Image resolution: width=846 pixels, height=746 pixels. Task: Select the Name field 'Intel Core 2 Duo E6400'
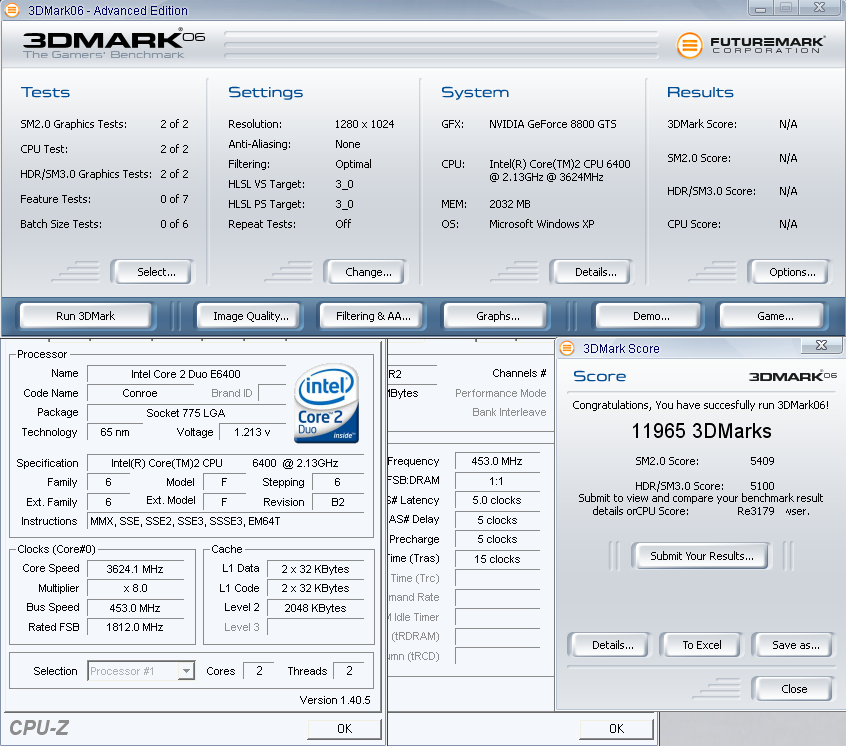click(186, 374)
